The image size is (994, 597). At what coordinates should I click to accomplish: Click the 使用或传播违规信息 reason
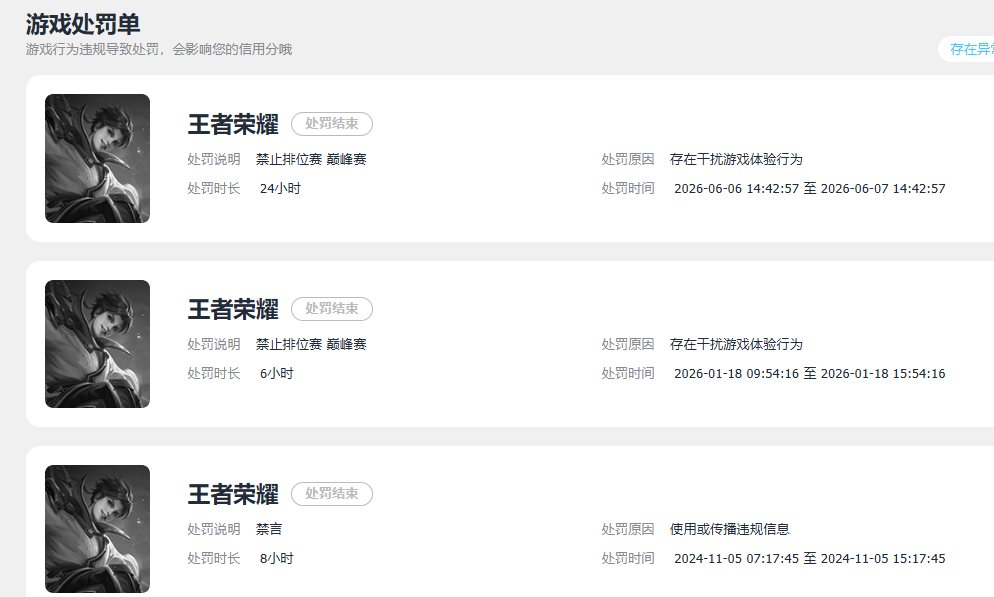[730, 529]
